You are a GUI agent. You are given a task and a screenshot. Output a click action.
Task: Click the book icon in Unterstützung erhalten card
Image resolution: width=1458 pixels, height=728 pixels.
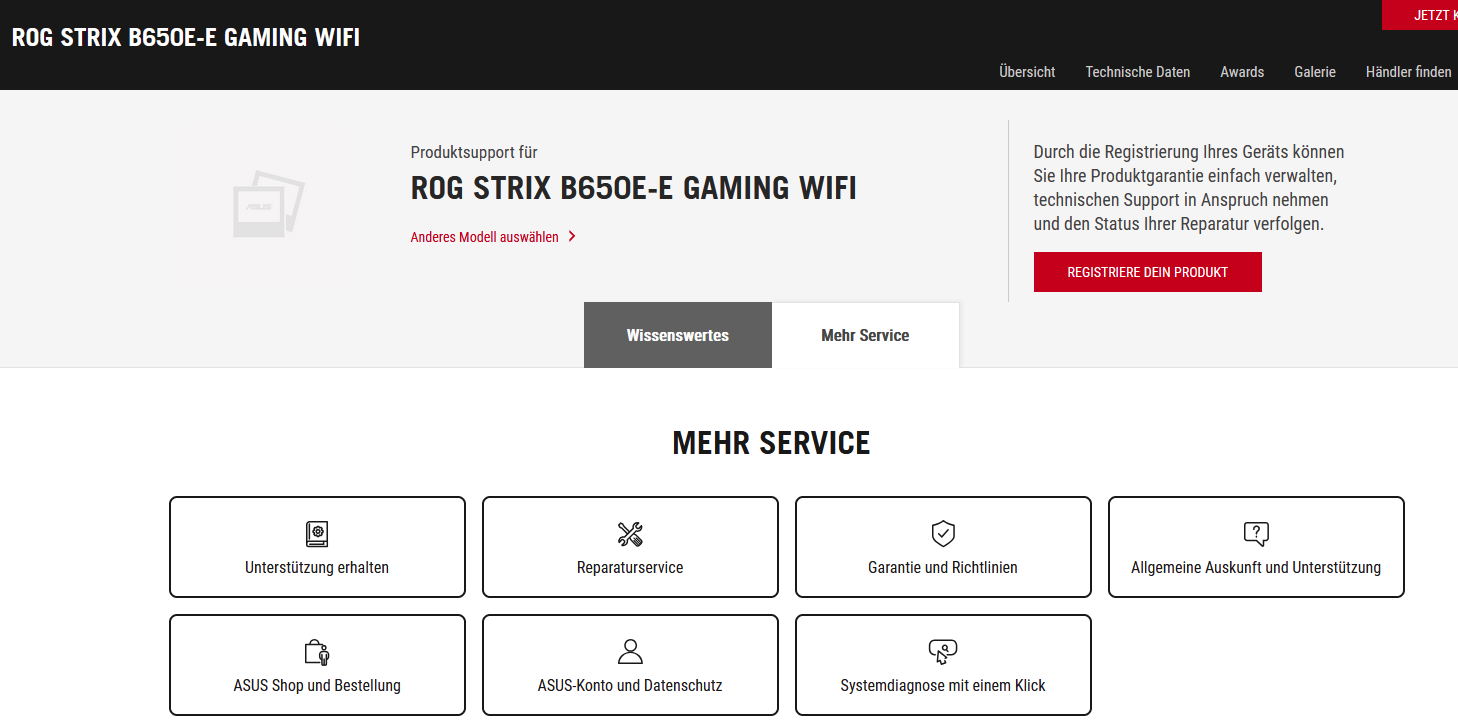[x=317, y=534]
